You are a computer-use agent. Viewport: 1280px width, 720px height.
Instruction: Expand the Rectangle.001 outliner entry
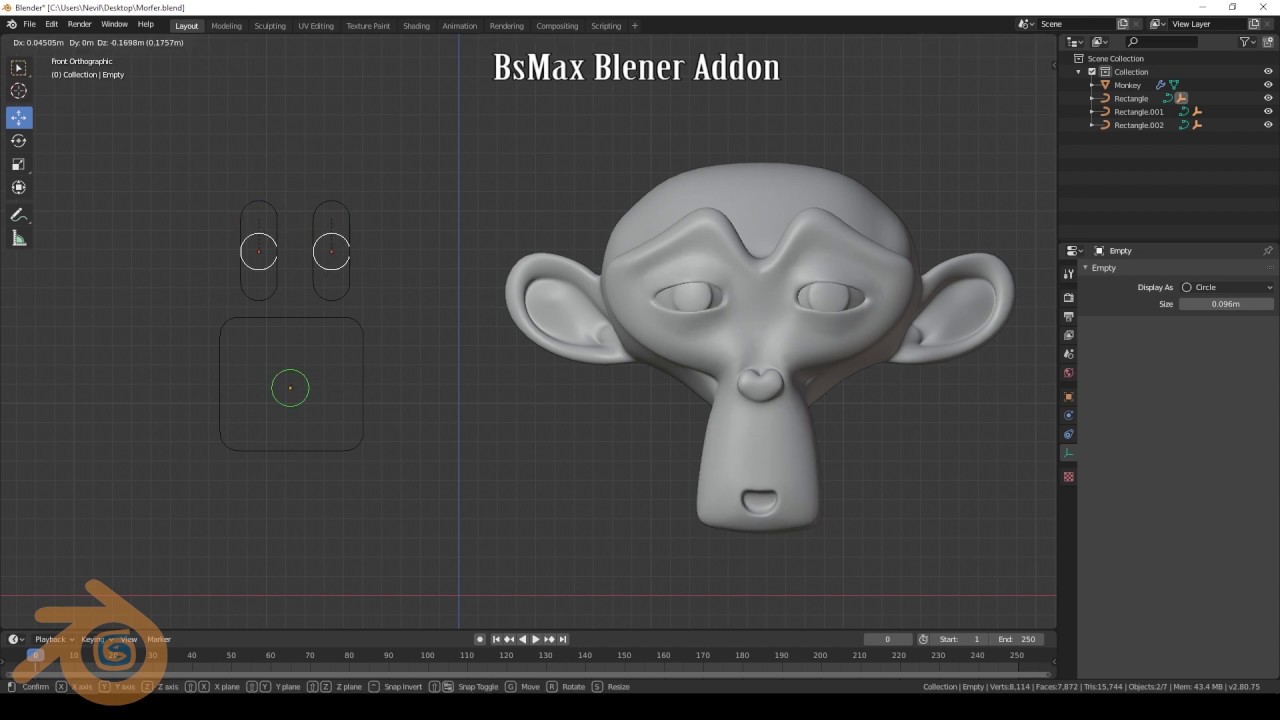1092,112
